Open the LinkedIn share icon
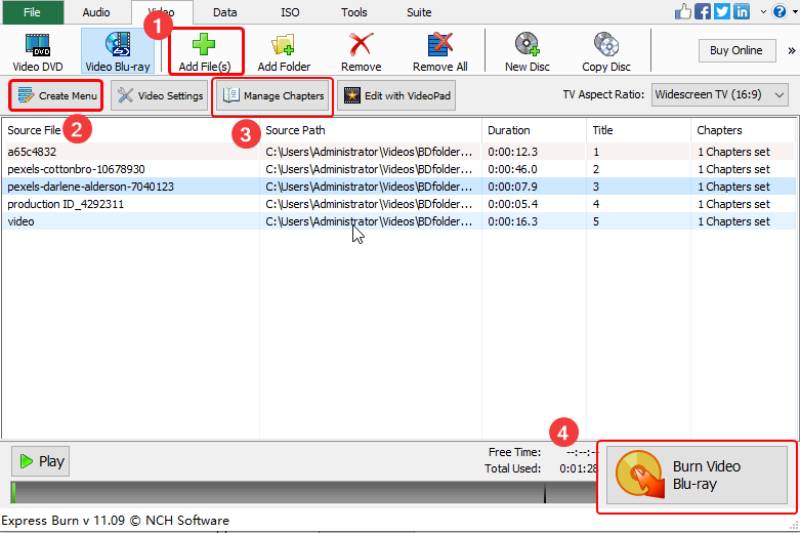800x533 pixels. click(741, 11)
